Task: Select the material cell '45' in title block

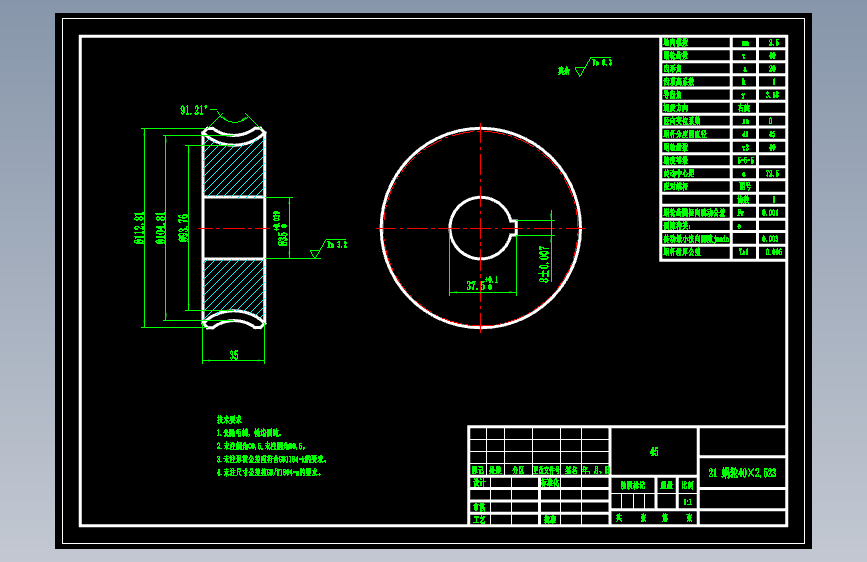Action: pyautogui.click(x=654, y=452)
